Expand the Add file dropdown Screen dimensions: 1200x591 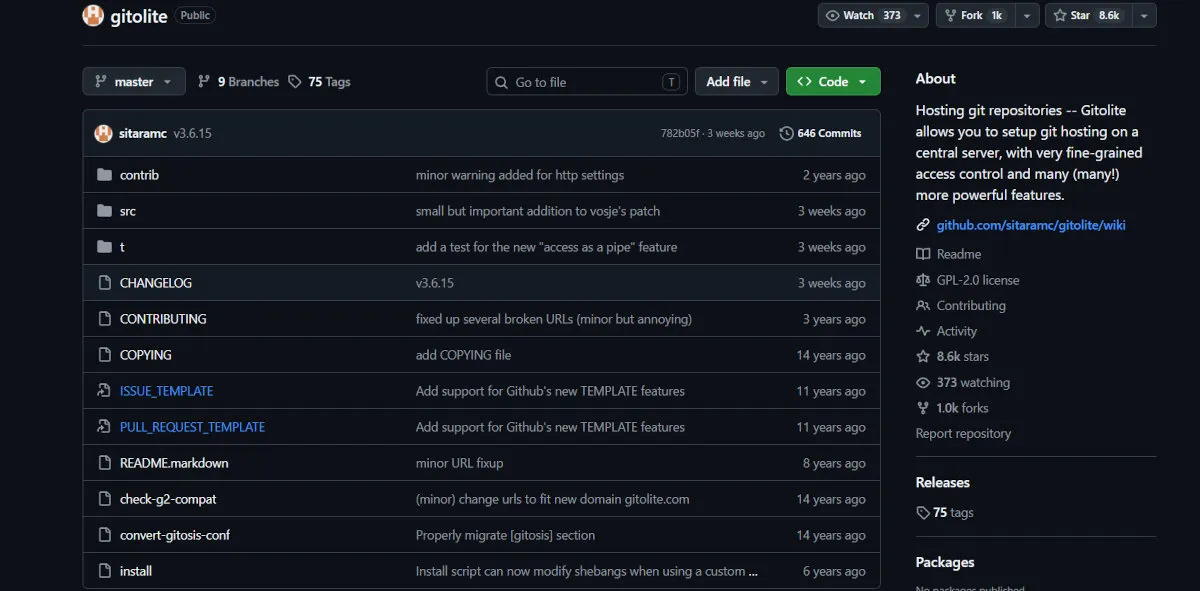(x=737, y=82)
